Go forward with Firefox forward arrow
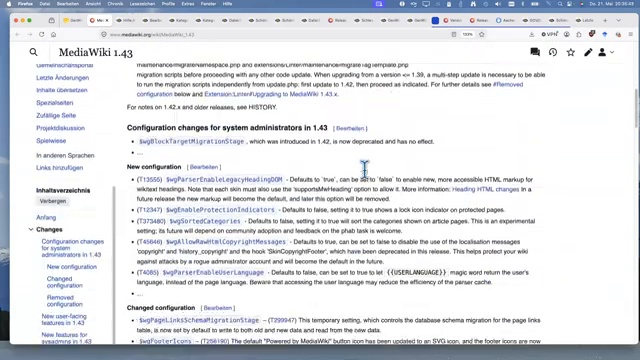Screen dimensions: 640x360 pyautogui.click(x=29, y=35)
